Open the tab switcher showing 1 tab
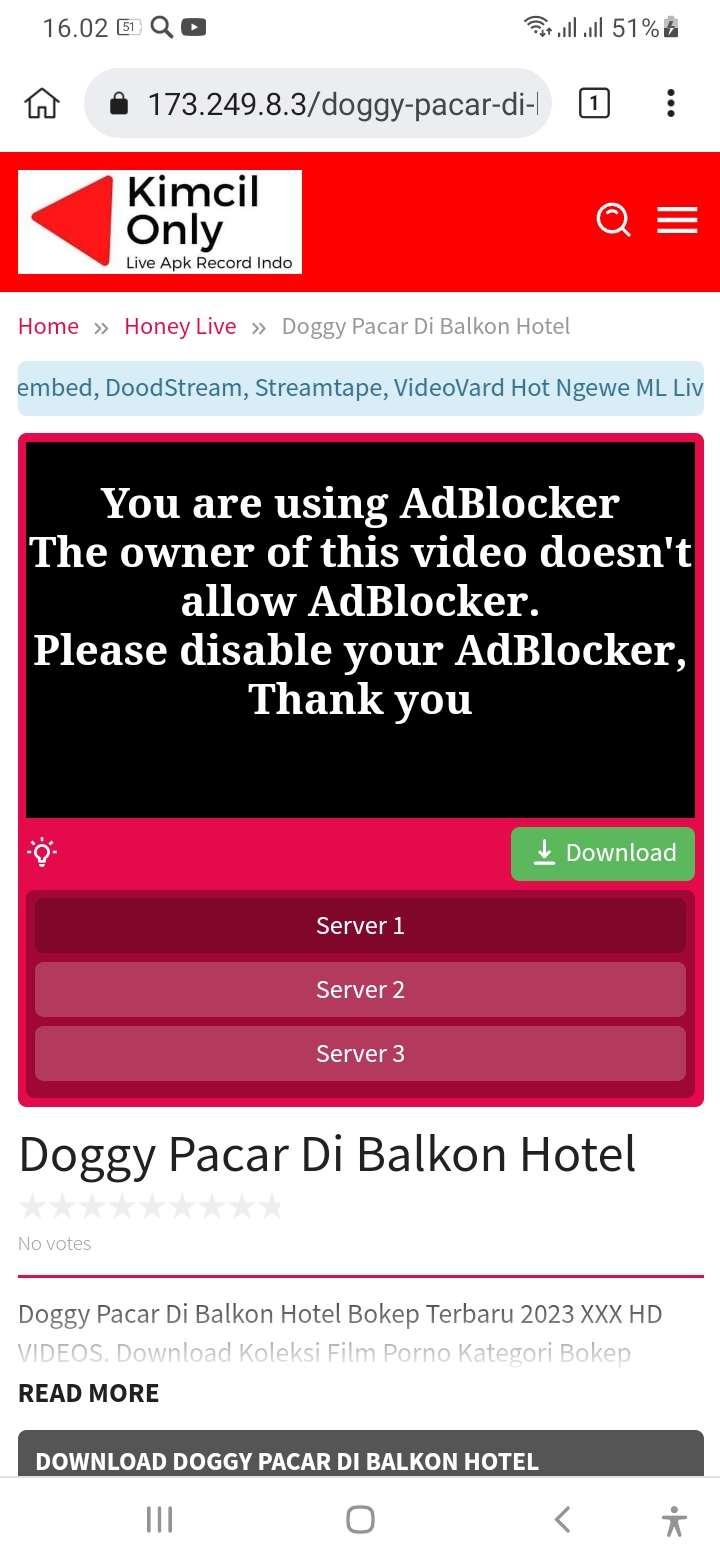 [x=594, y=103]
